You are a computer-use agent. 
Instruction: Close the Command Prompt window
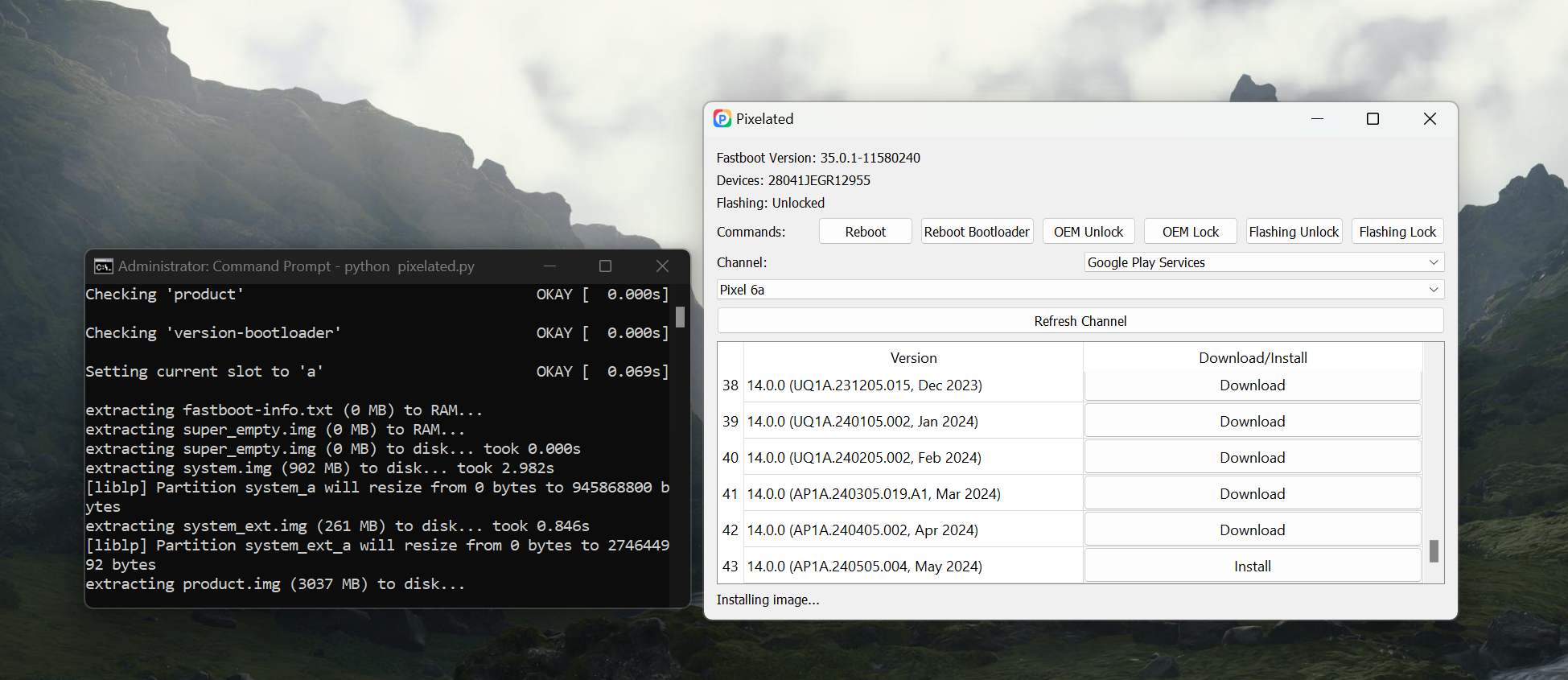point(662,266)
